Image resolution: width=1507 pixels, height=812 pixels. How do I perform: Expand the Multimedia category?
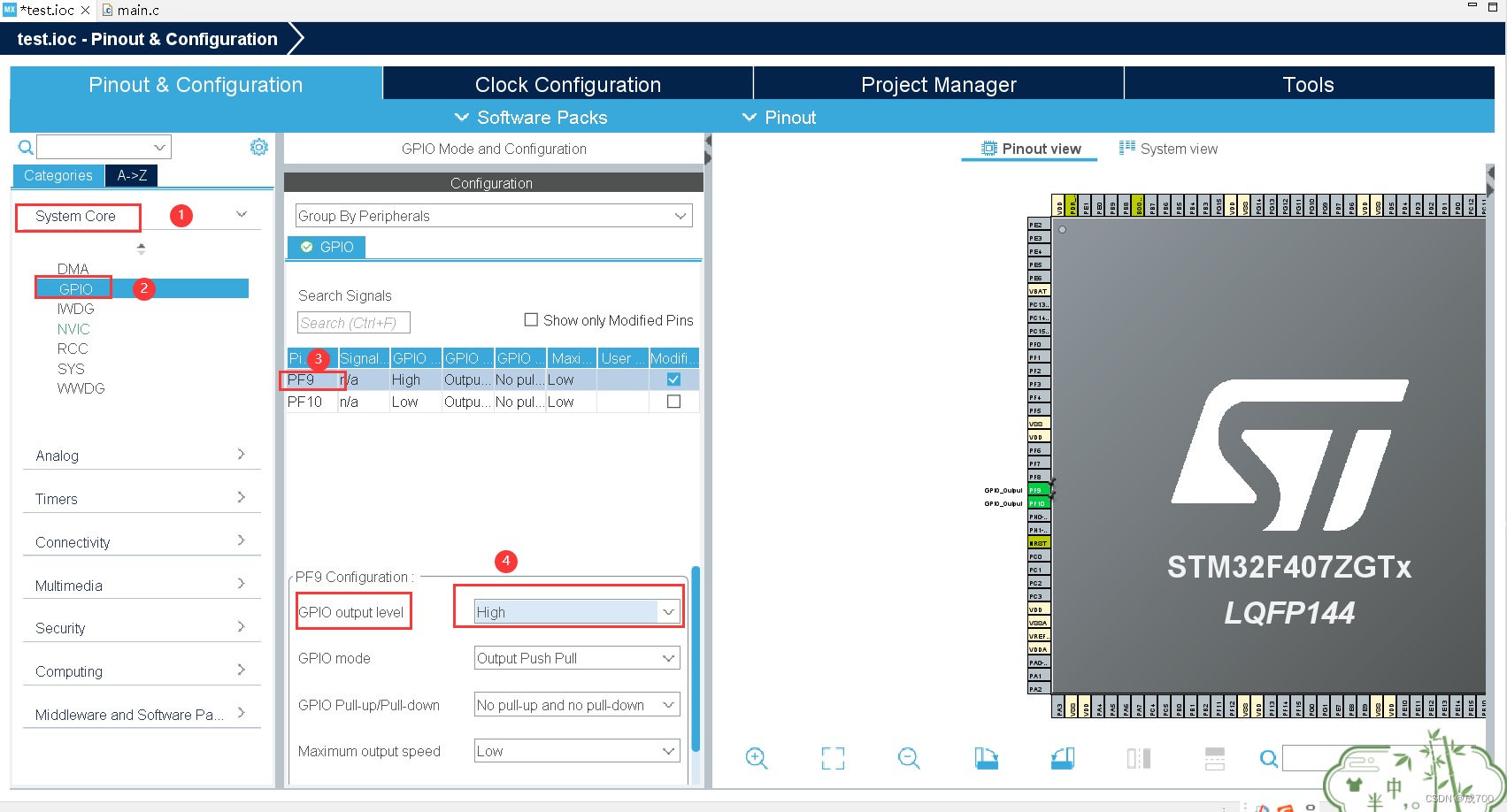(x=142, y=586)
